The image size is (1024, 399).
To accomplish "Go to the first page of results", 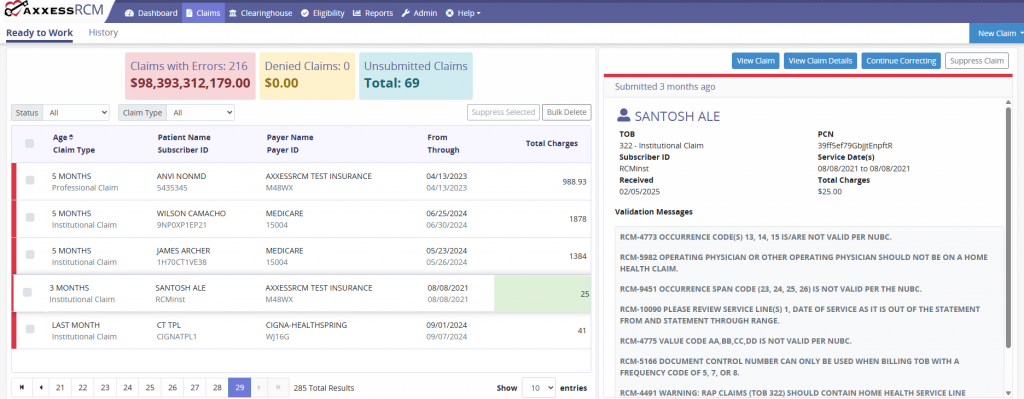I will (22, 387).
